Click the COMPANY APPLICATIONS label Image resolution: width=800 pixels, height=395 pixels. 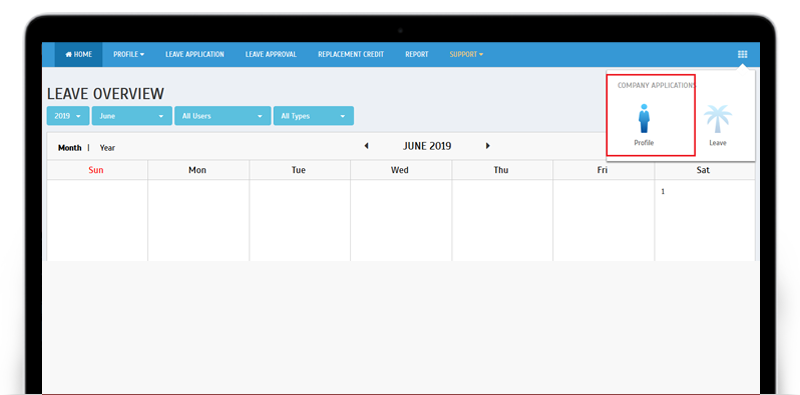pos(657,85)
